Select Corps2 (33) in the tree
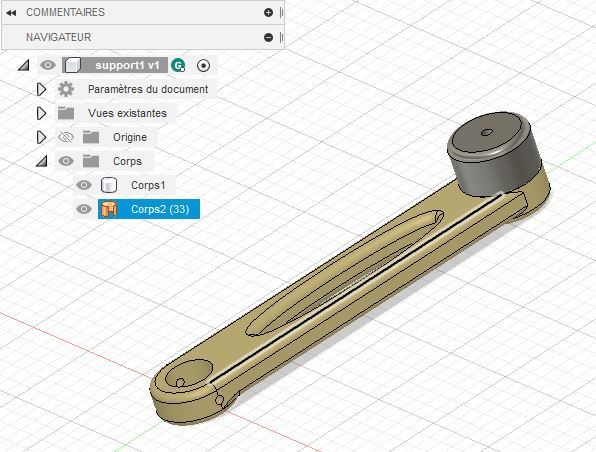Screen dimensions: 596x452 [x=160, y=209]
